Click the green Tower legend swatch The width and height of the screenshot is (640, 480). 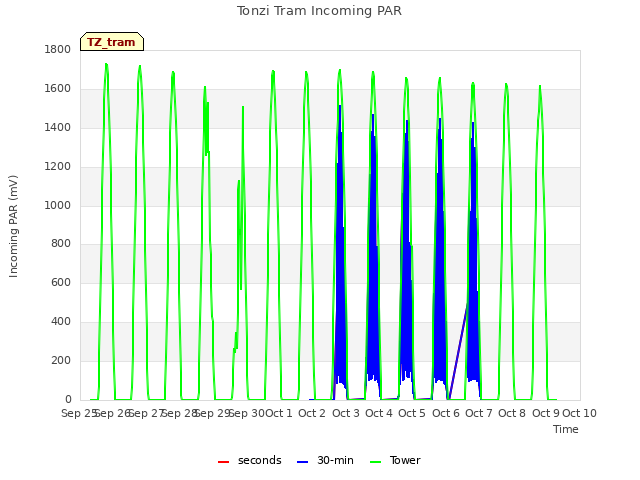pyautogui.click(x=375, y=462)
